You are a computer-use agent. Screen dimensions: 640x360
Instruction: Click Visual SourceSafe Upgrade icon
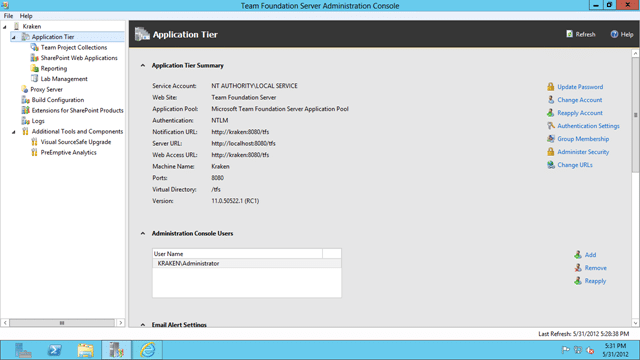(x=34, y=142)
